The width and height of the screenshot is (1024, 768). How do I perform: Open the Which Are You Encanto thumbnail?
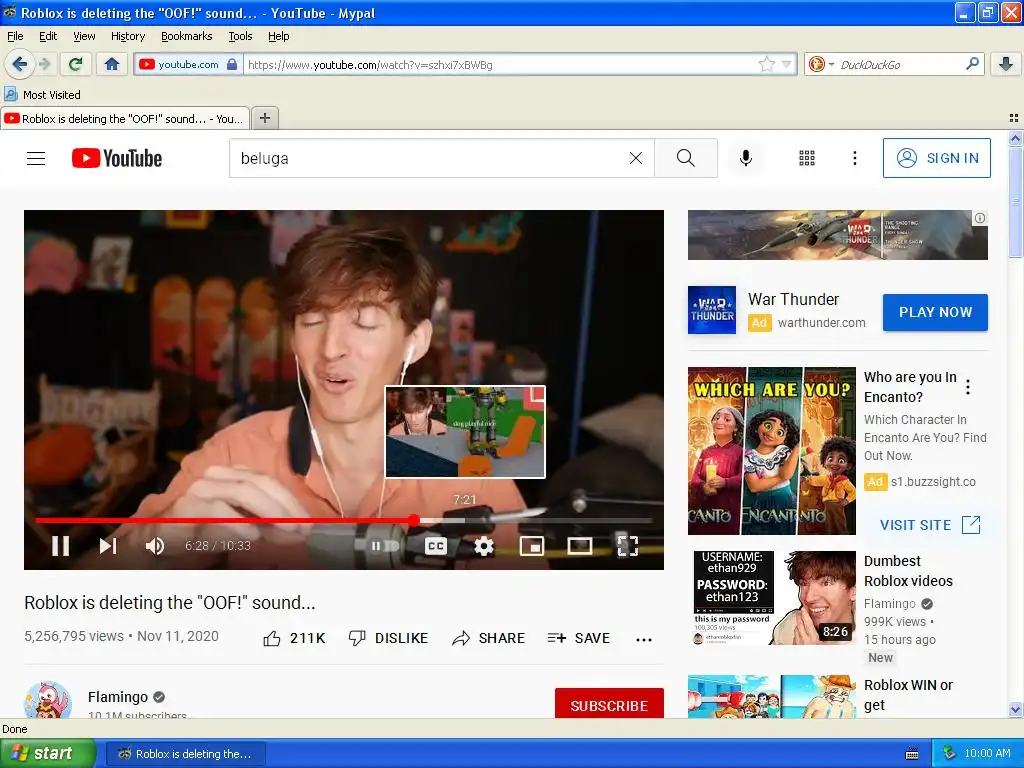[771, 451]
